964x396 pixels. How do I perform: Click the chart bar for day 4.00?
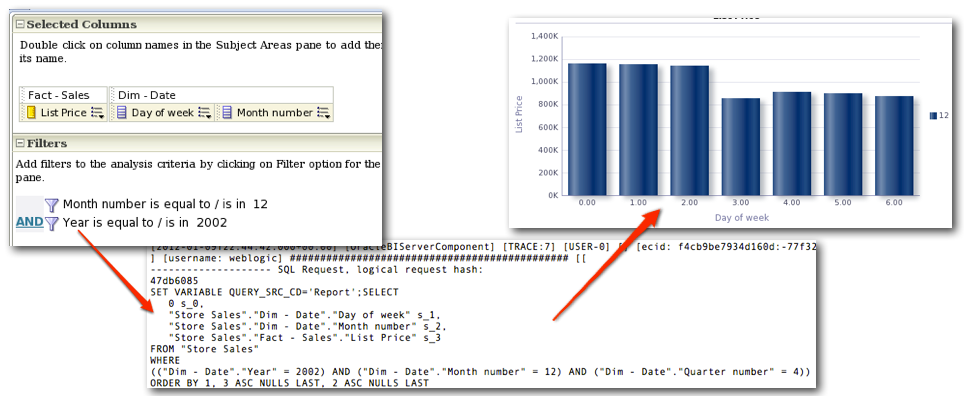(x=792, y=143)
